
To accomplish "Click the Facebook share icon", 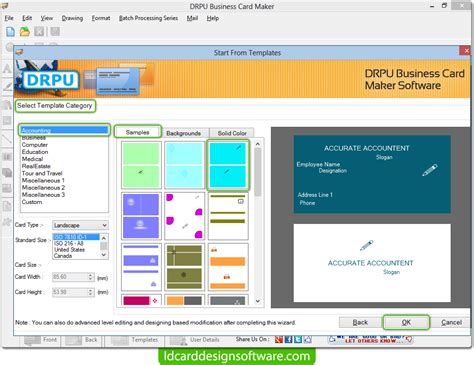I will click(x=289, y=339).
